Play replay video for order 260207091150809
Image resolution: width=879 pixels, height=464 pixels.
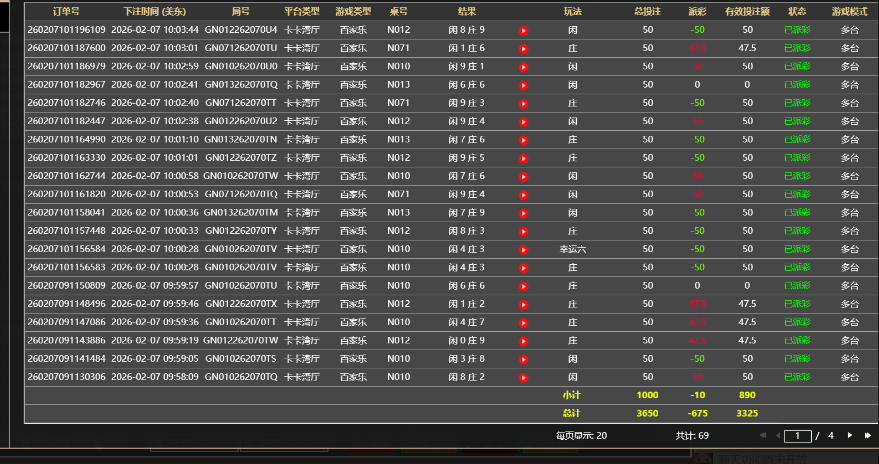tap(523, 286)
